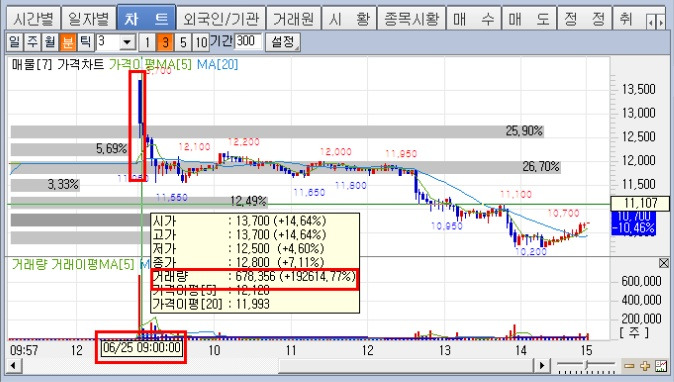Close the volume chart pane

[664, 263]
